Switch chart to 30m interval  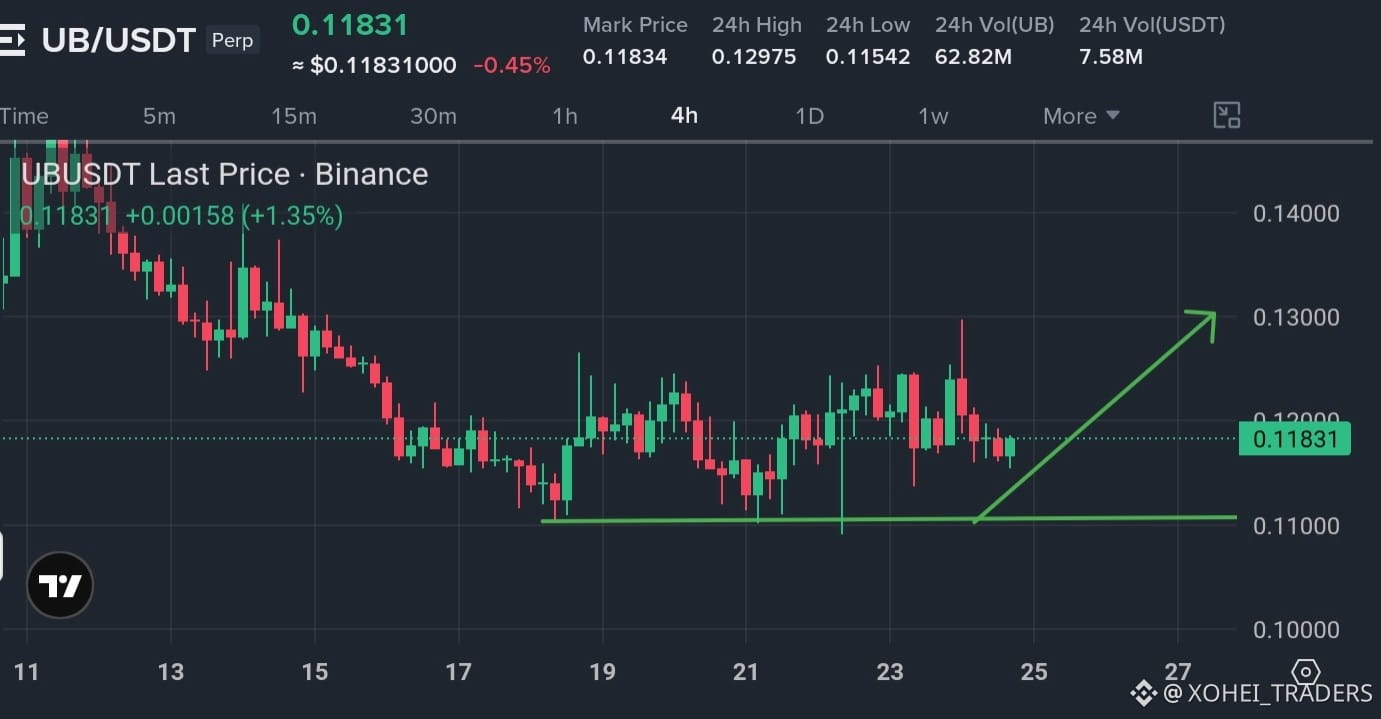(x=433, y=116)
